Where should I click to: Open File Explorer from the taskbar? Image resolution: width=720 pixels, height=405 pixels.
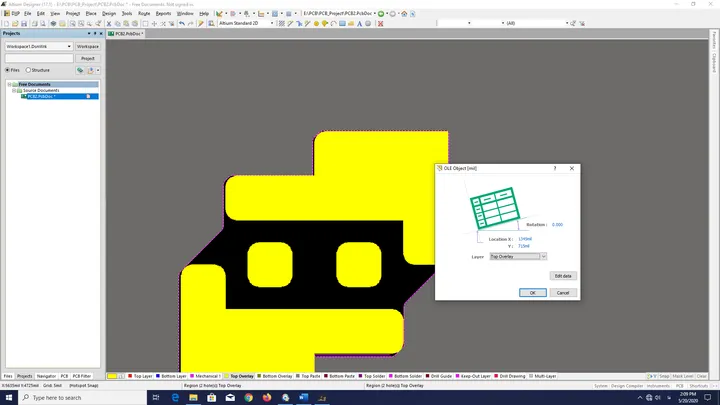point(193,397)
